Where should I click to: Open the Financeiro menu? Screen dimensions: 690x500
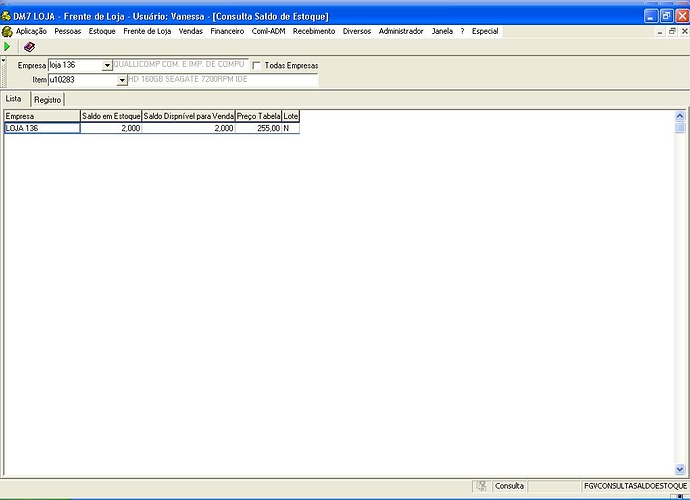(227, 31)
